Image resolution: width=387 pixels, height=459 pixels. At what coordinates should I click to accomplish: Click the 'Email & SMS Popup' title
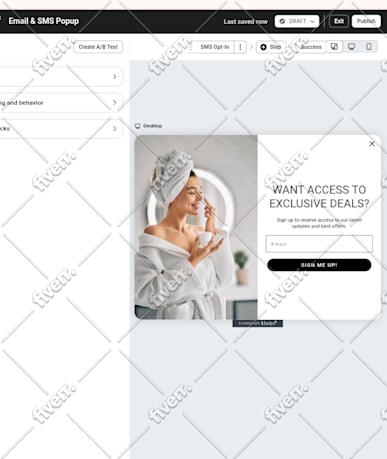(44, 21)
